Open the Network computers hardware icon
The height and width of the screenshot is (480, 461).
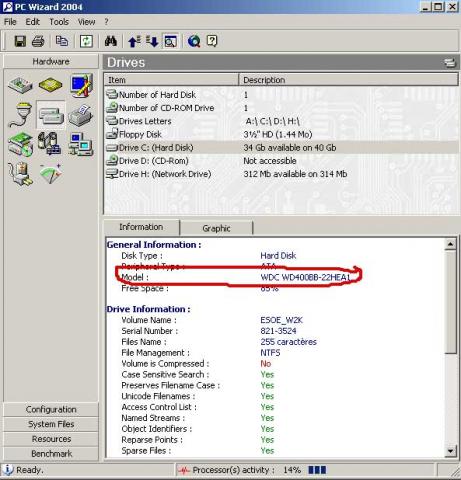tap(80, 144)
